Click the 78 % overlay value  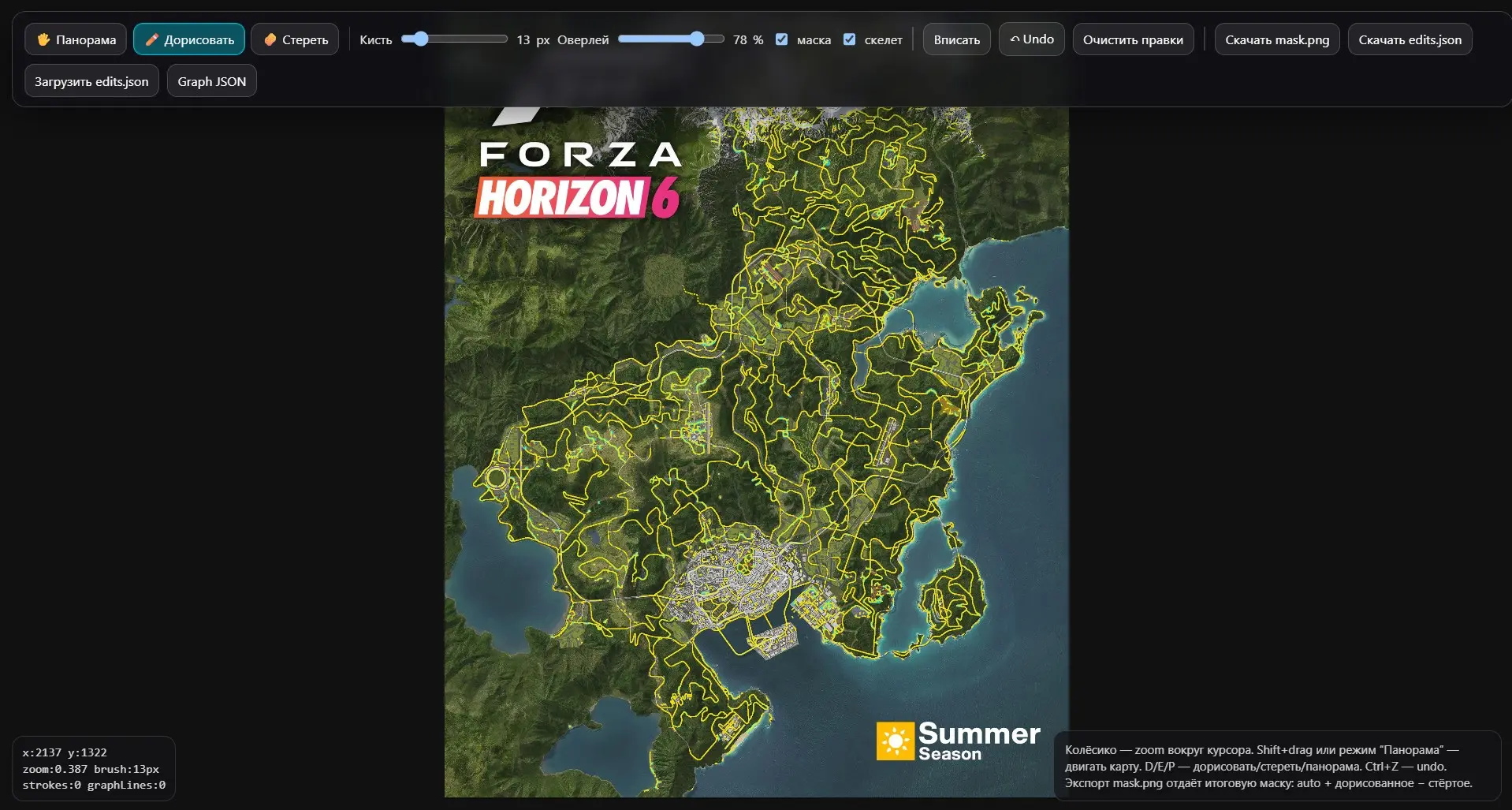(x=748, y=39)
